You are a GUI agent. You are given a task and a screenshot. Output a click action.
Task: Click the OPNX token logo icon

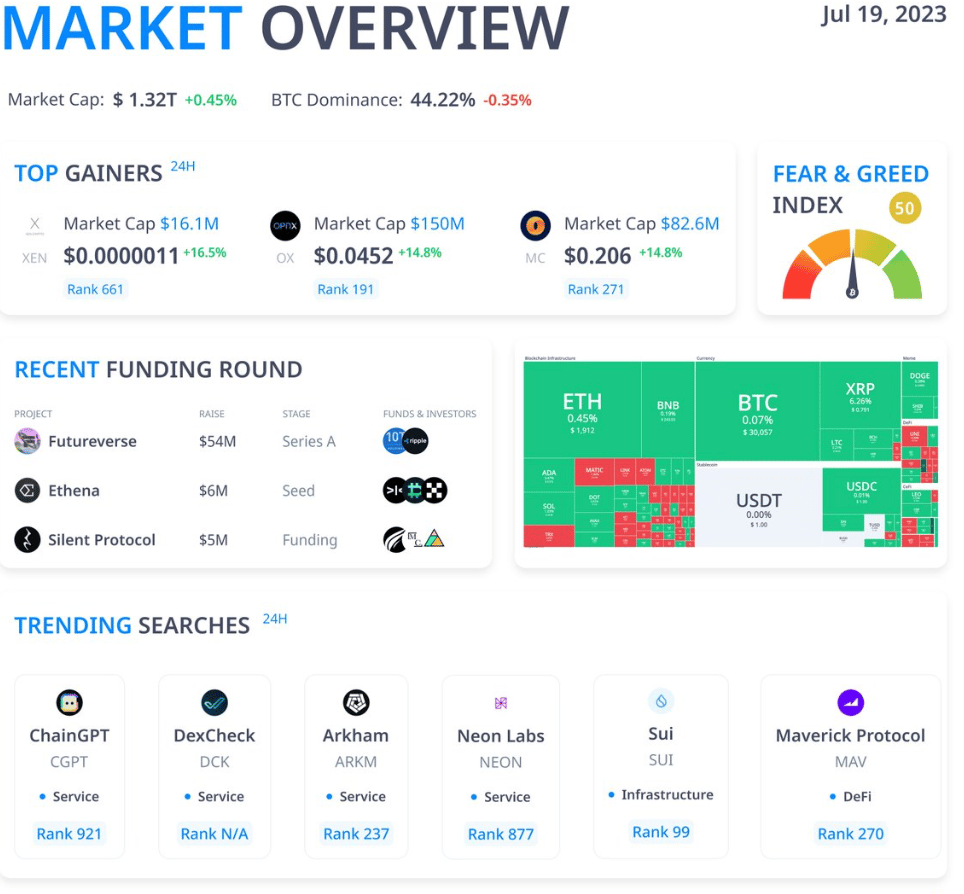(285, 226)
